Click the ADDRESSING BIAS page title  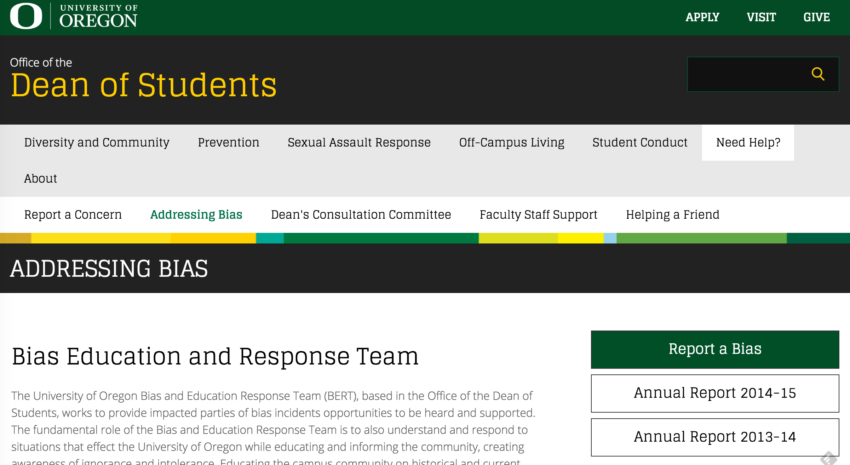point(109,269)
